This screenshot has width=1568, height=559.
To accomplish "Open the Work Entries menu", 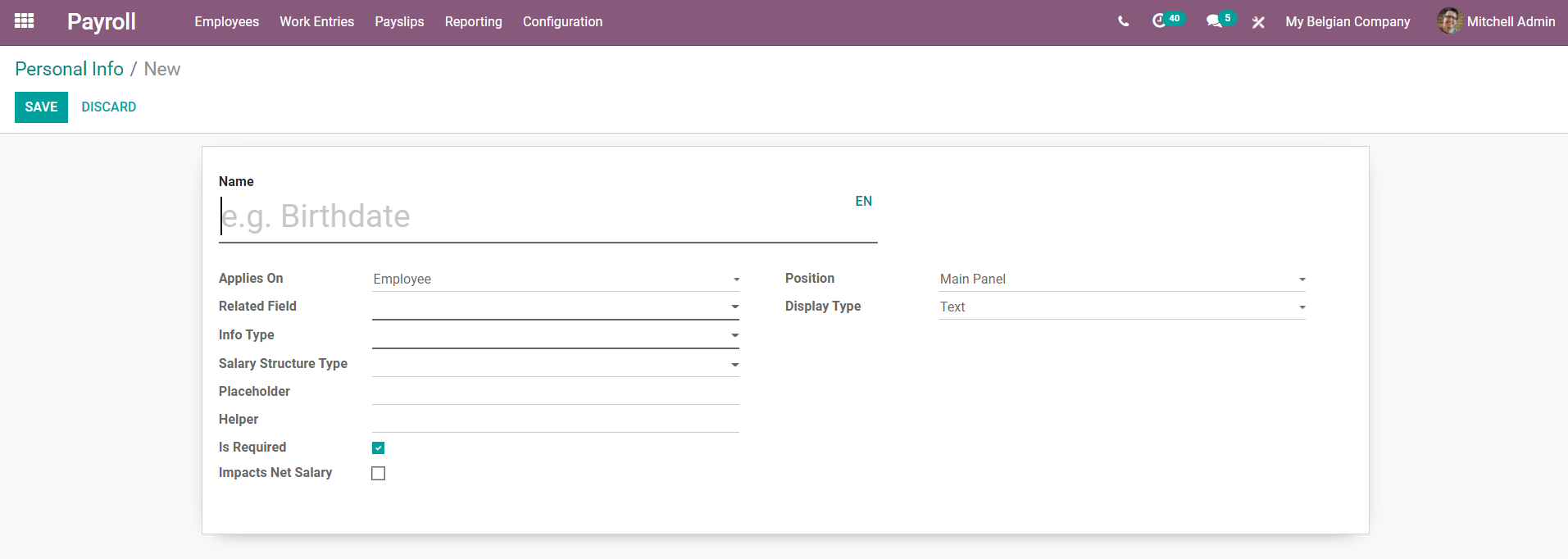I will [x=317, y=22].
